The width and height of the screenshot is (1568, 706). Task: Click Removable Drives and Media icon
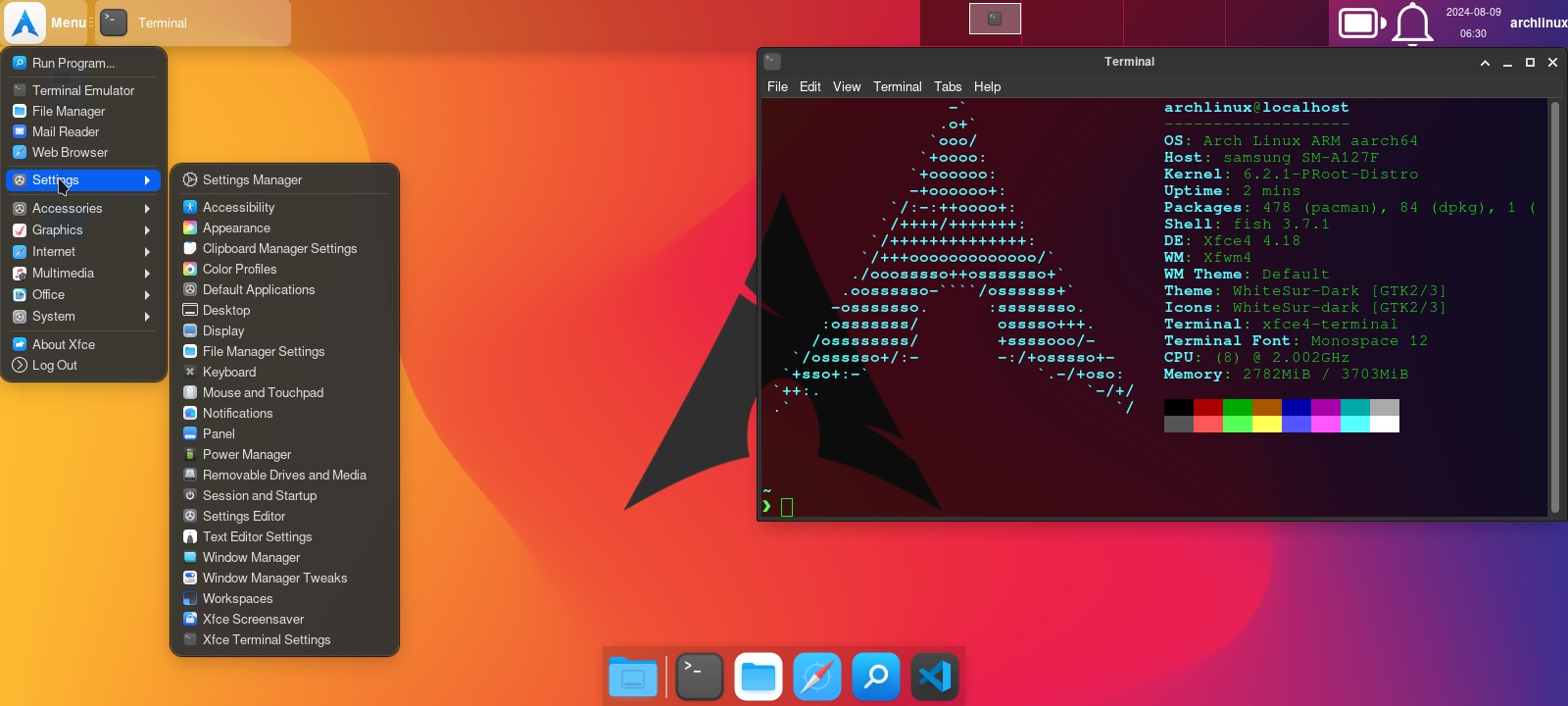tap(190, 475)
